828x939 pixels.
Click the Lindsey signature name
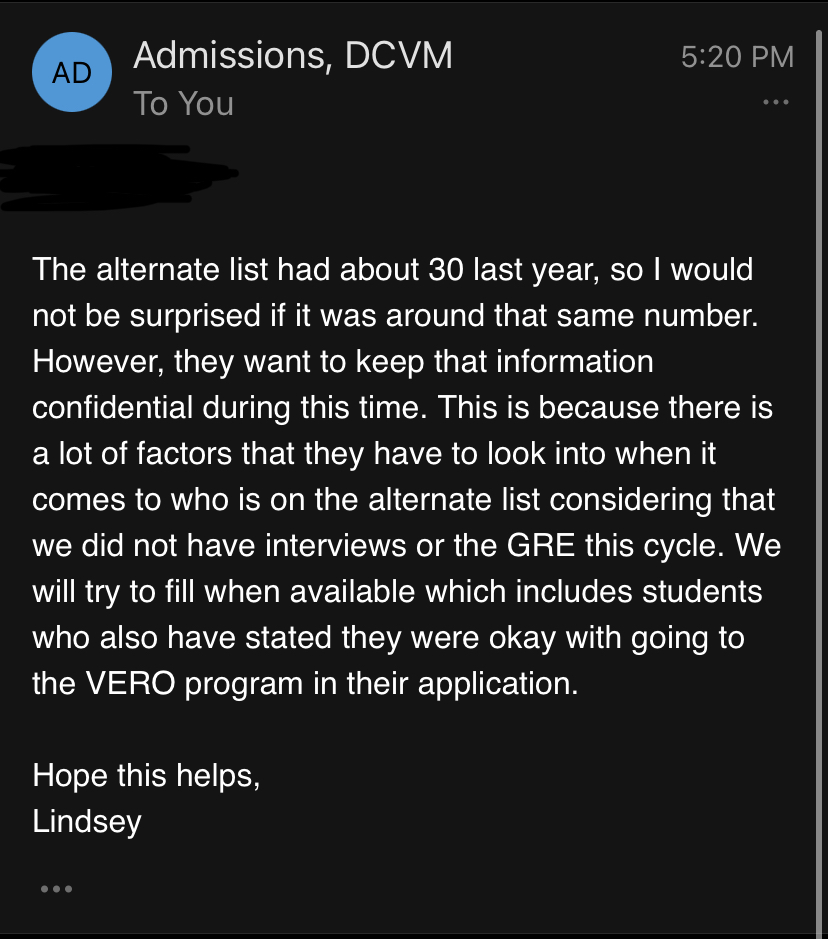point(87,822)
